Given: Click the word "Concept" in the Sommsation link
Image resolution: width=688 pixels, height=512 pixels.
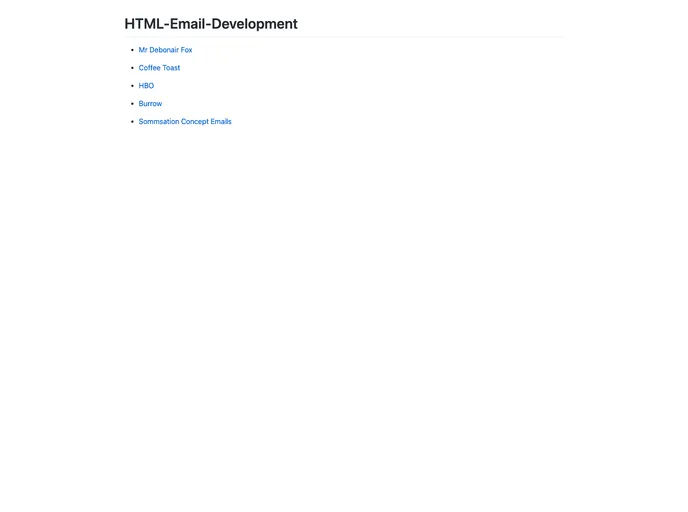Looking at the screenshot, I should (x=194, y=122).
